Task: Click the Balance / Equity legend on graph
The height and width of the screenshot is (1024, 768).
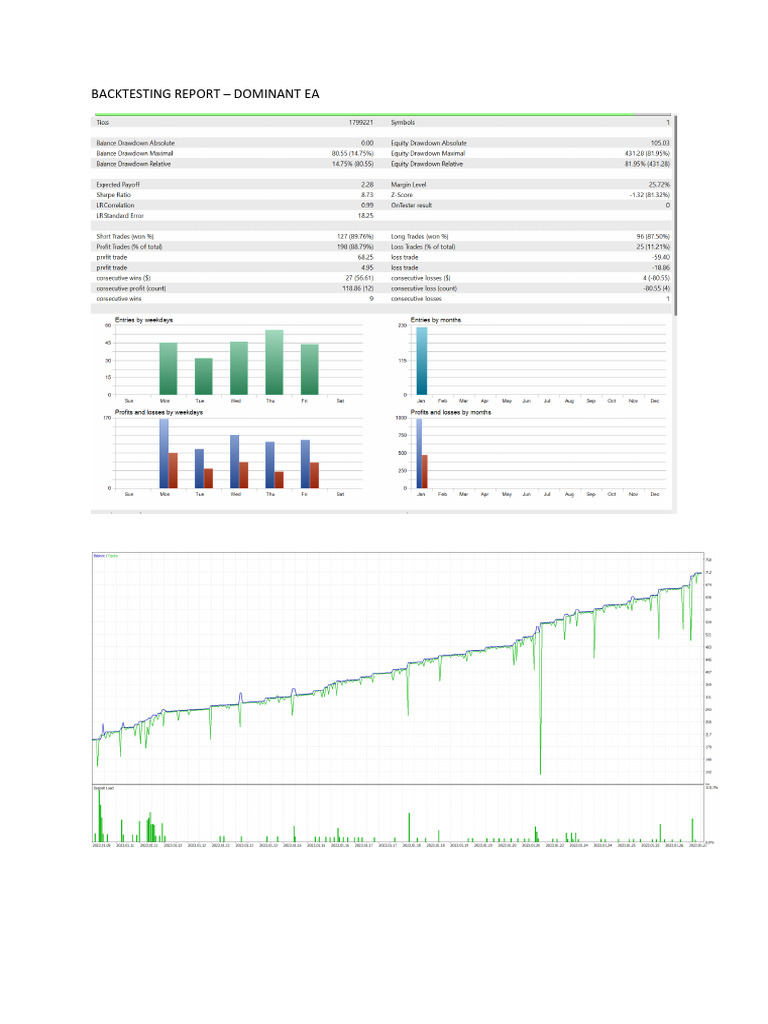Action: (106, 556)
